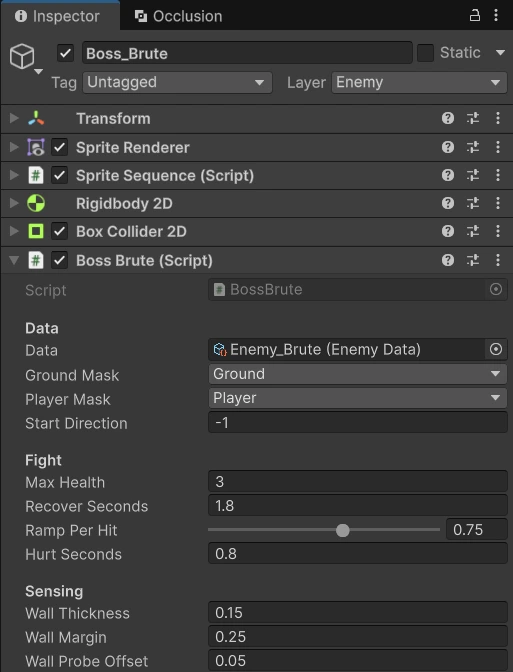The width and height of the screenshot is (513, 672).
Task: Click the Wall Thickness value field
Action: pos(357,613)
